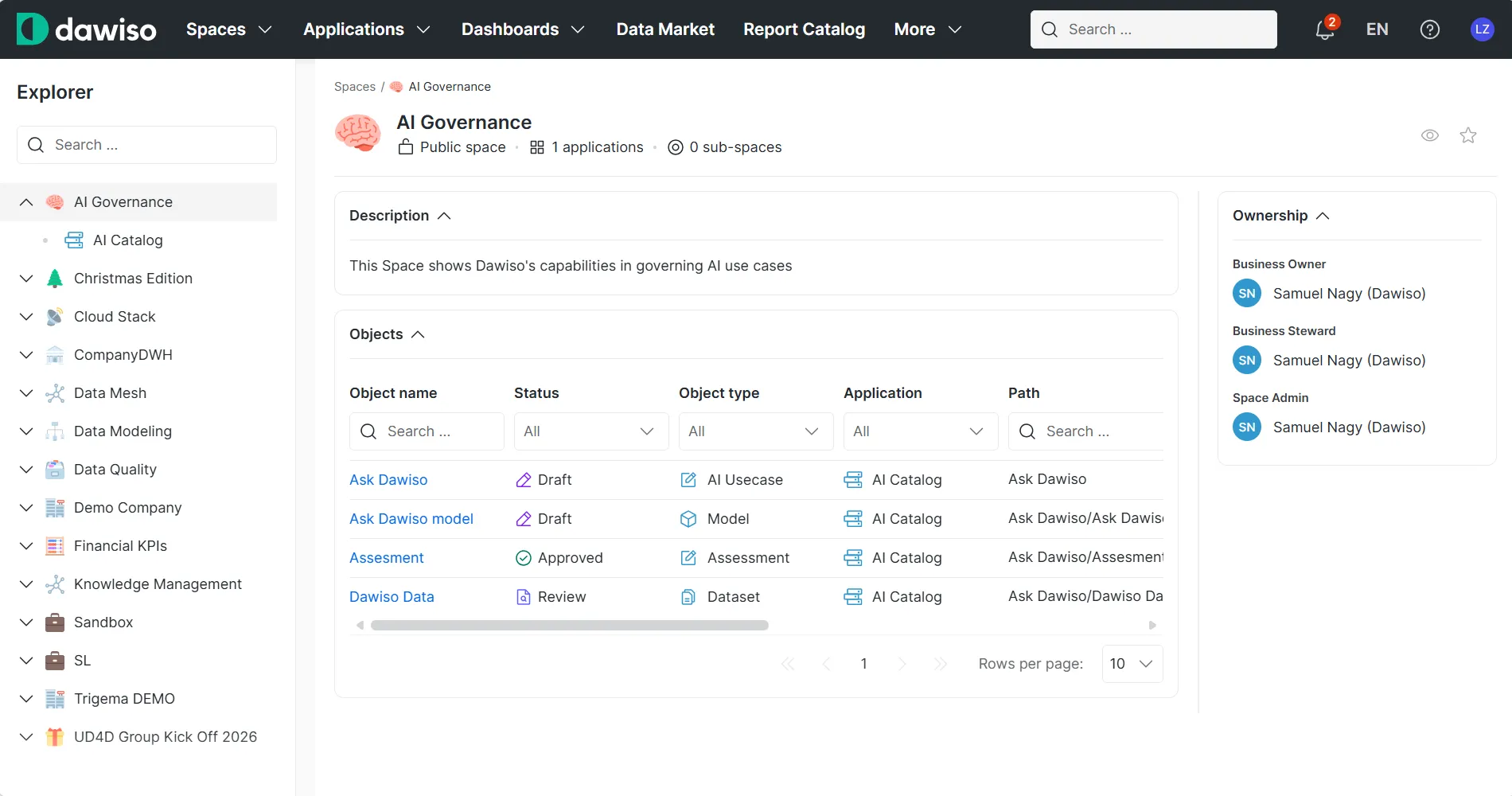Image resolution: width=1512 pixels, height=796 pixels.
Task: Focus the Object name search filter
Action: (x=427, y=431)
